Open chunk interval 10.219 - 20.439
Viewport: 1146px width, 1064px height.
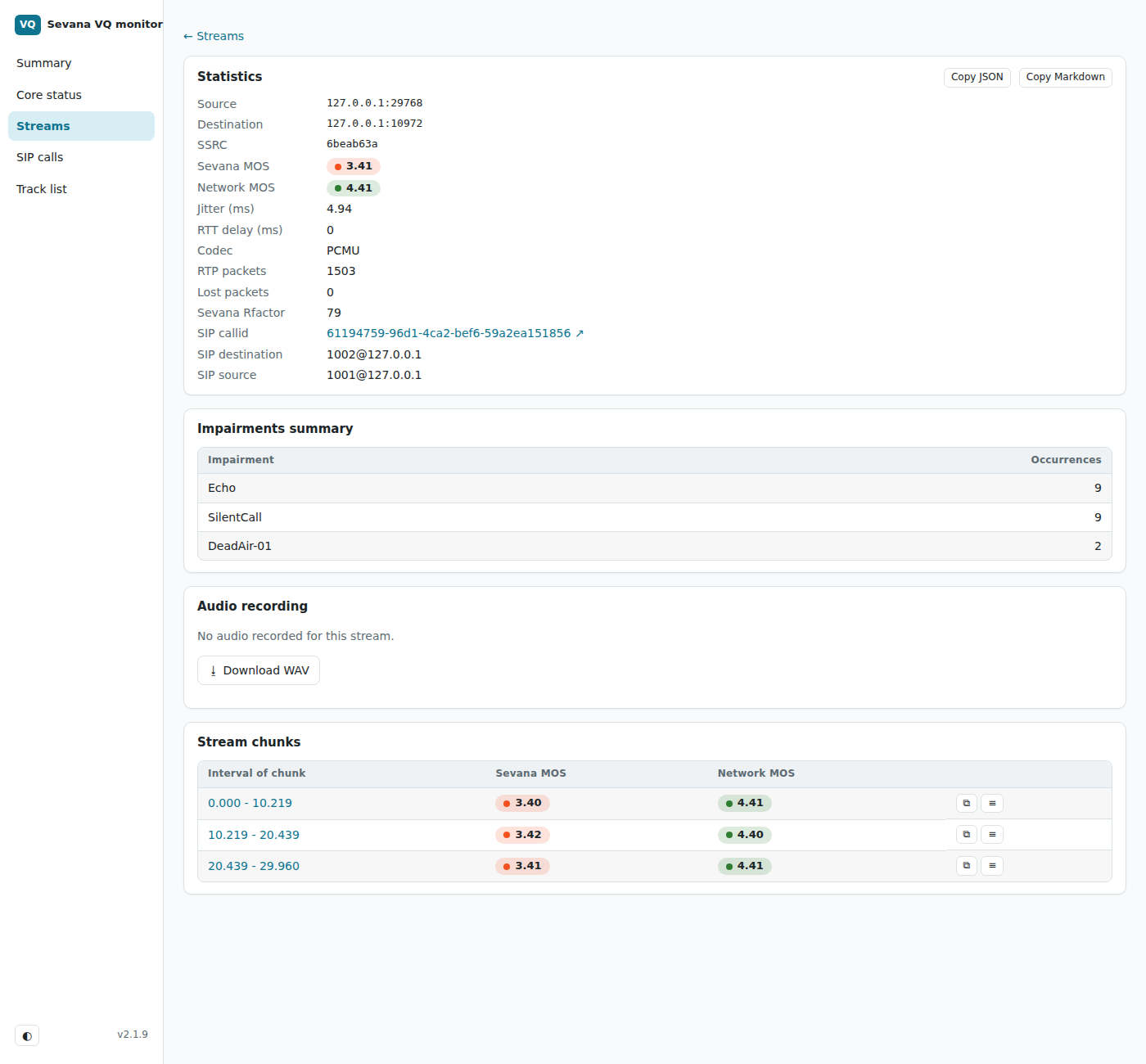coord(254,835)
